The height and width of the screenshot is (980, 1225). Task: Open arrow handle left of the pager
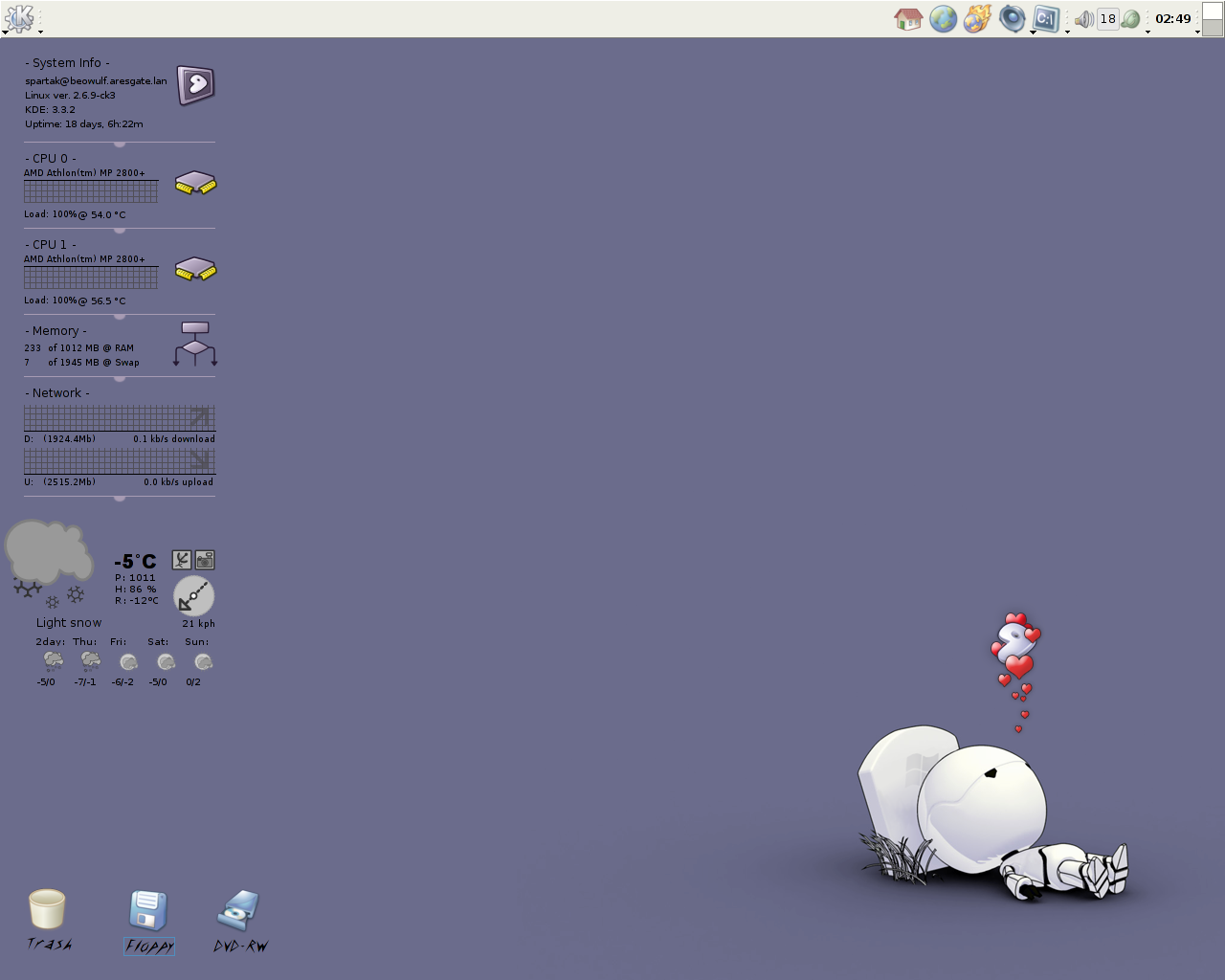coord(1197,33)
